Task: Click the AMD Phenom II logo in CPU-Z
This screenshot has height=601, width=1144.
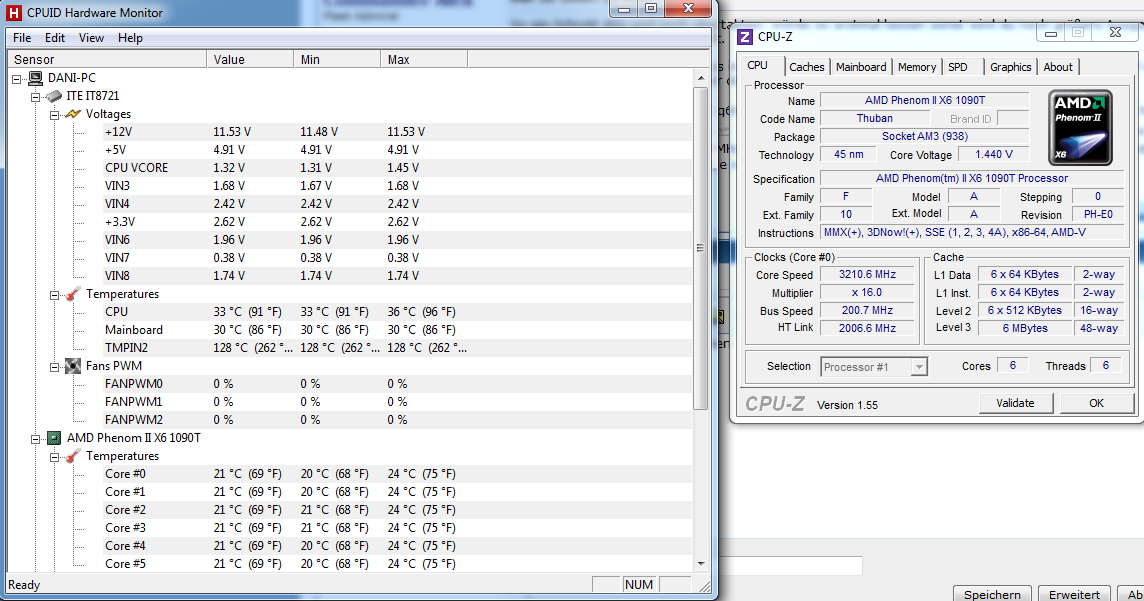Action: click(1080, 128)
